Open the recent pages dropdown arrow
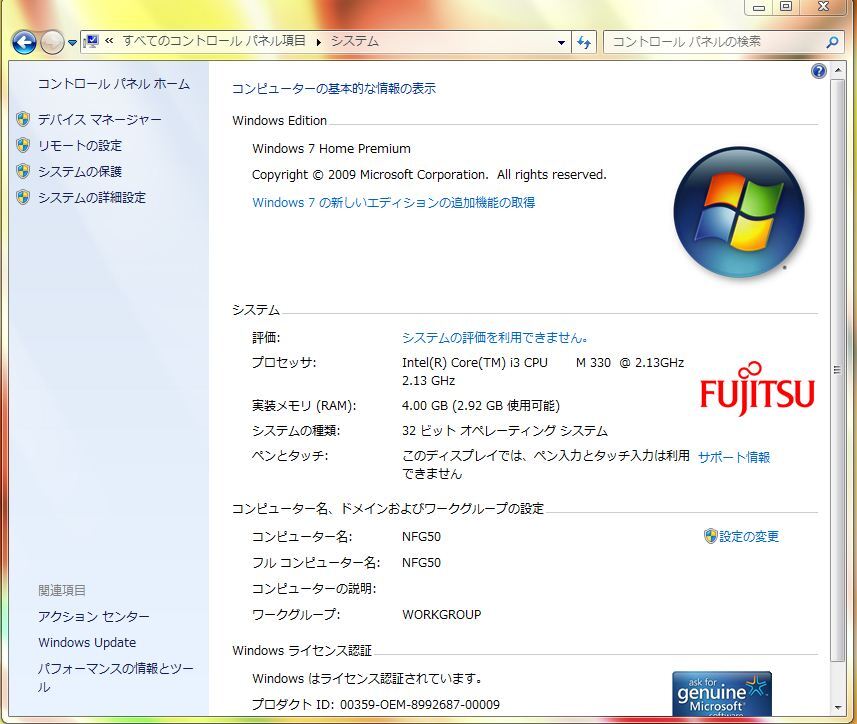 click(x=72, y=43)
